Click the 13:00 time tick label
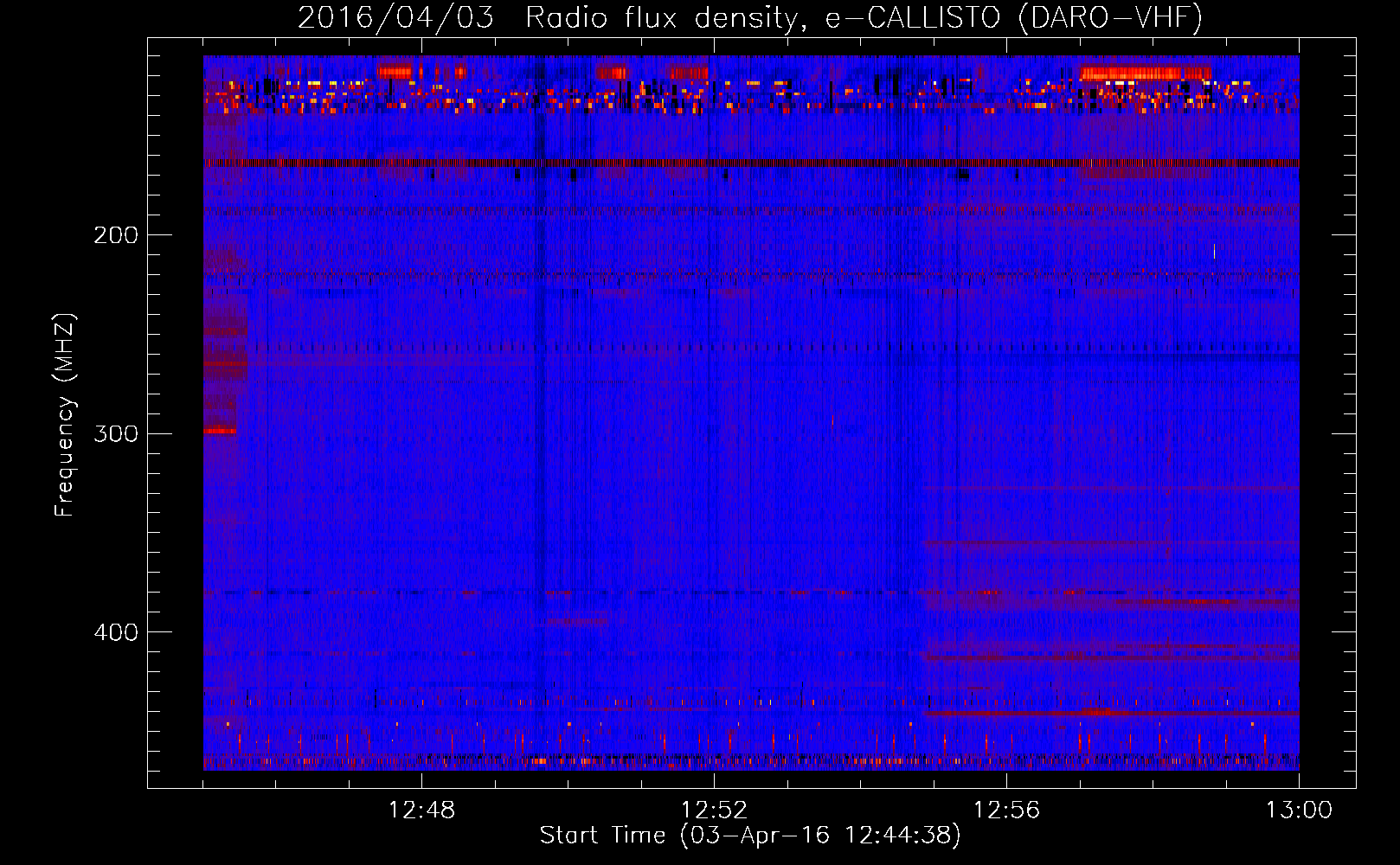Viewport: 1400px width, 865px height. (x=1299, y=811)
